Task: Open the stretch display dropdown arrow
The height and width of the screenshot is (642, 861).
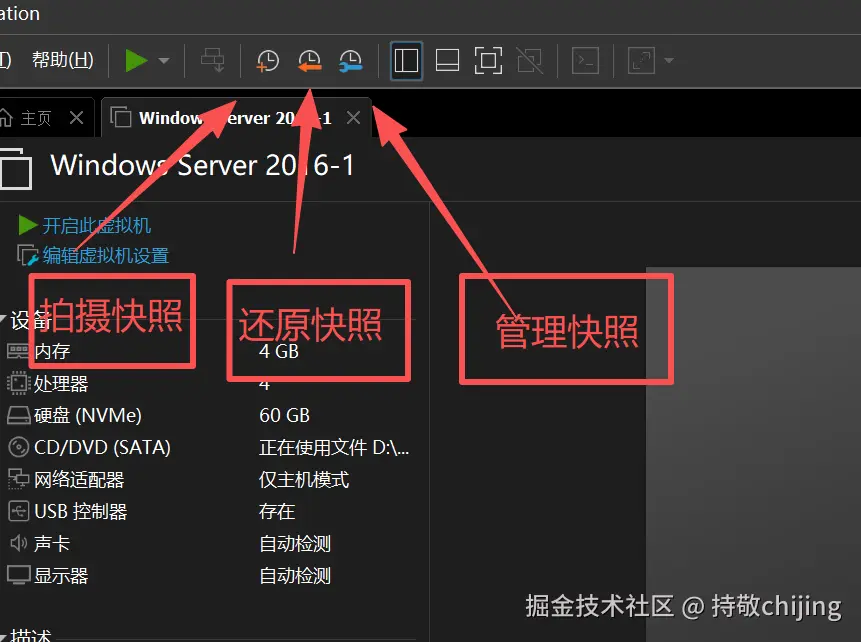Action: 669,60
